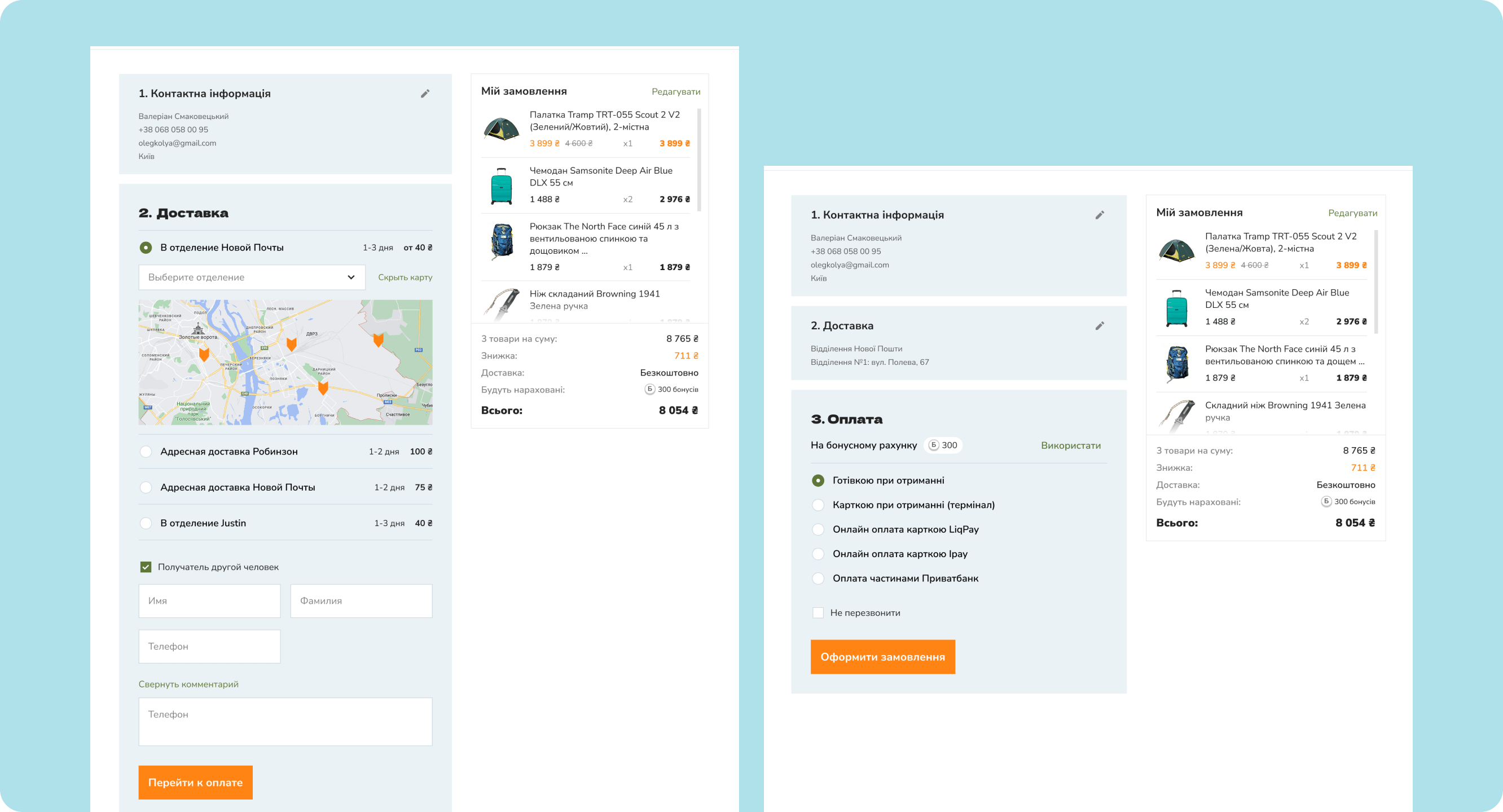Click North Face backpack image in left order list
The width and height of the screenshot is (1503, 812).
click(501, 241)
